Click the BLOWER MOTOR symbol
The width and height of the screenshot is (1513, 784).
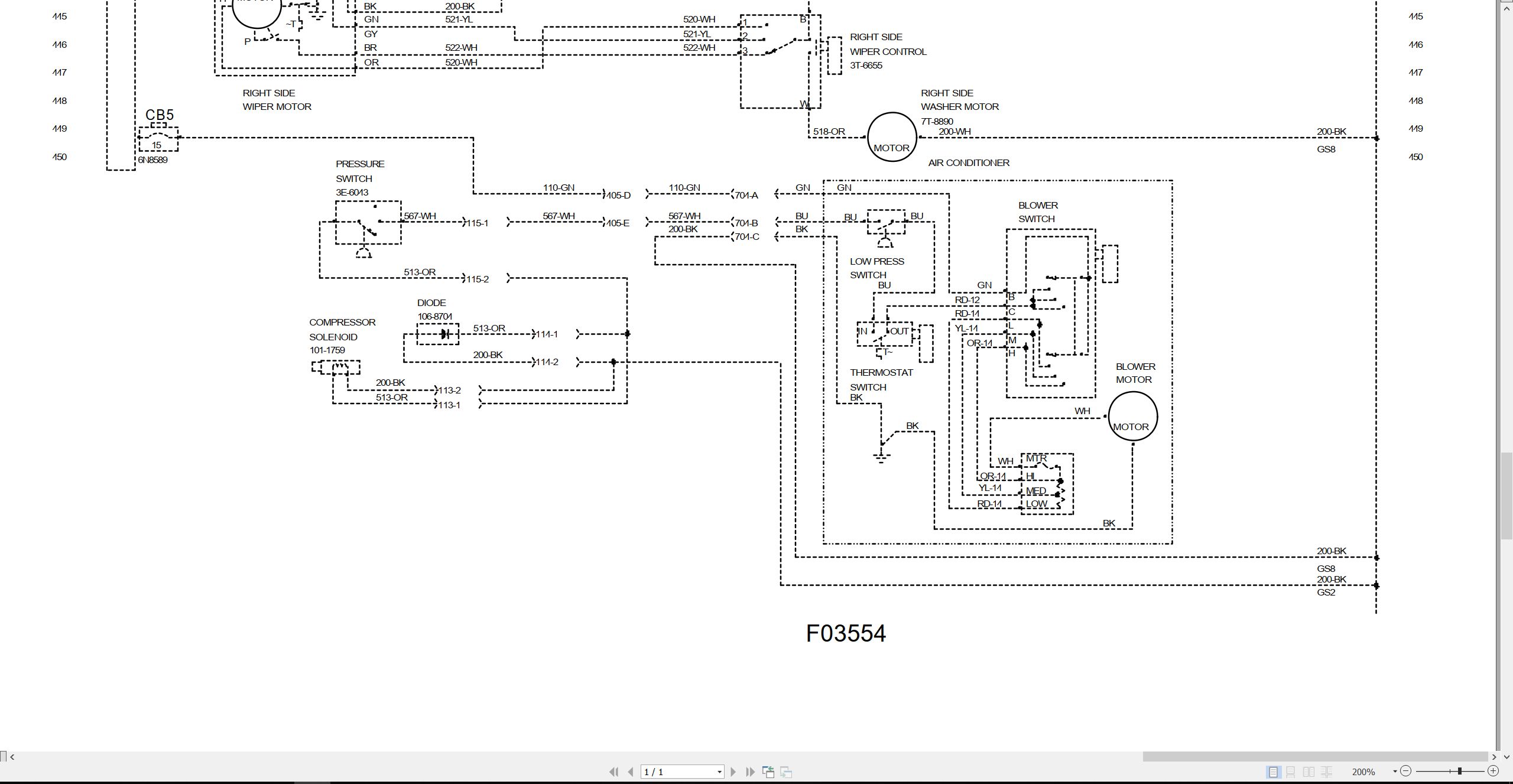1132,417
